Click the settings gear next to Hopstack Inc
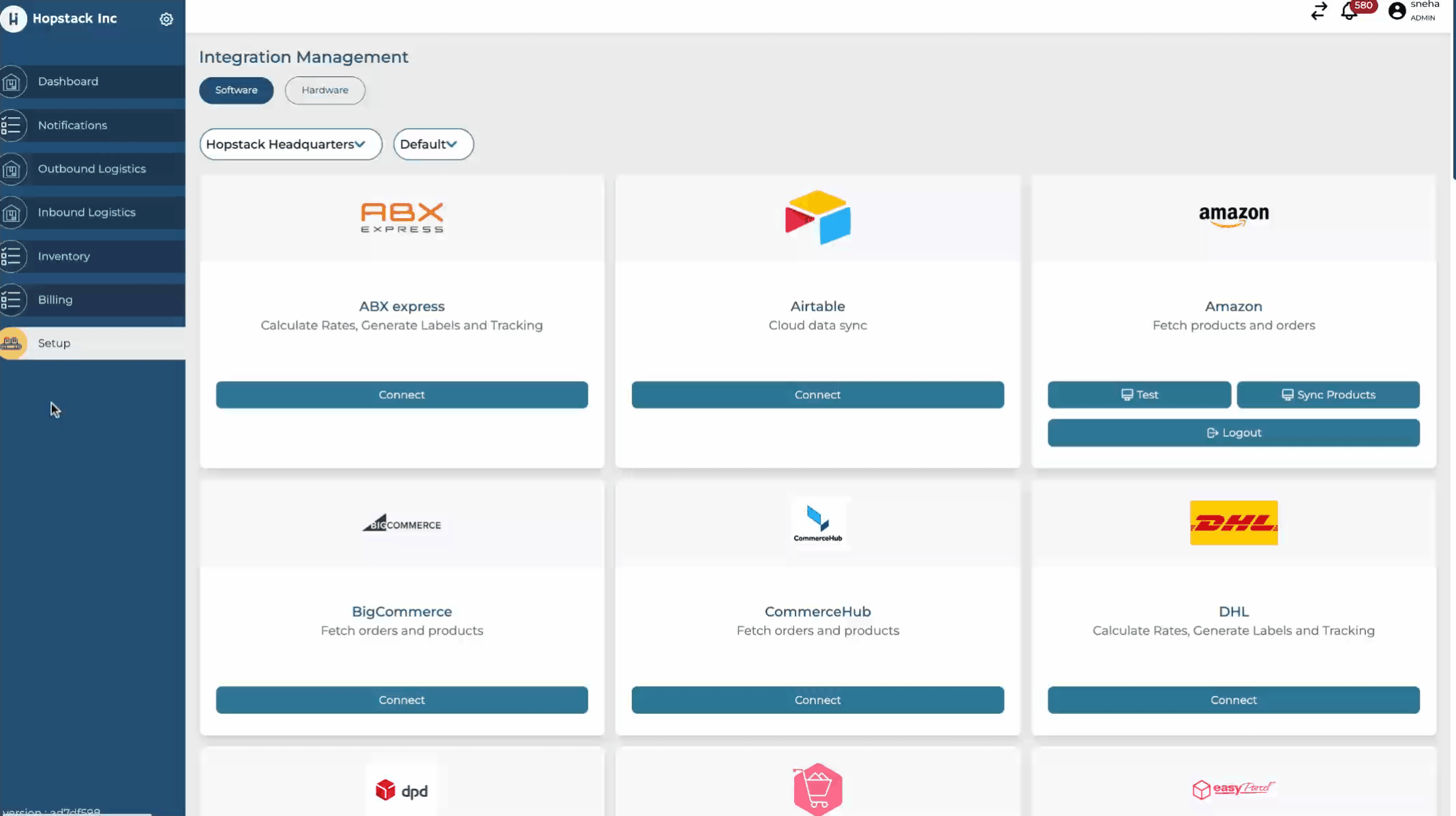 point(166,19)
